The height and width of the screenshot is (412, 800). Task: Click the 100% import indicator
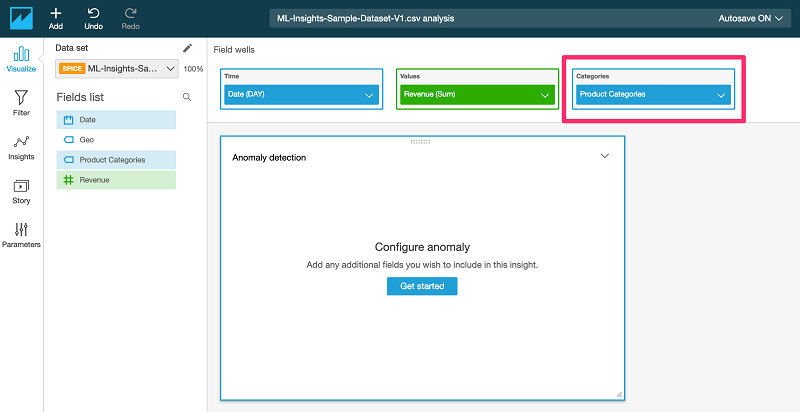coord(193,69)
